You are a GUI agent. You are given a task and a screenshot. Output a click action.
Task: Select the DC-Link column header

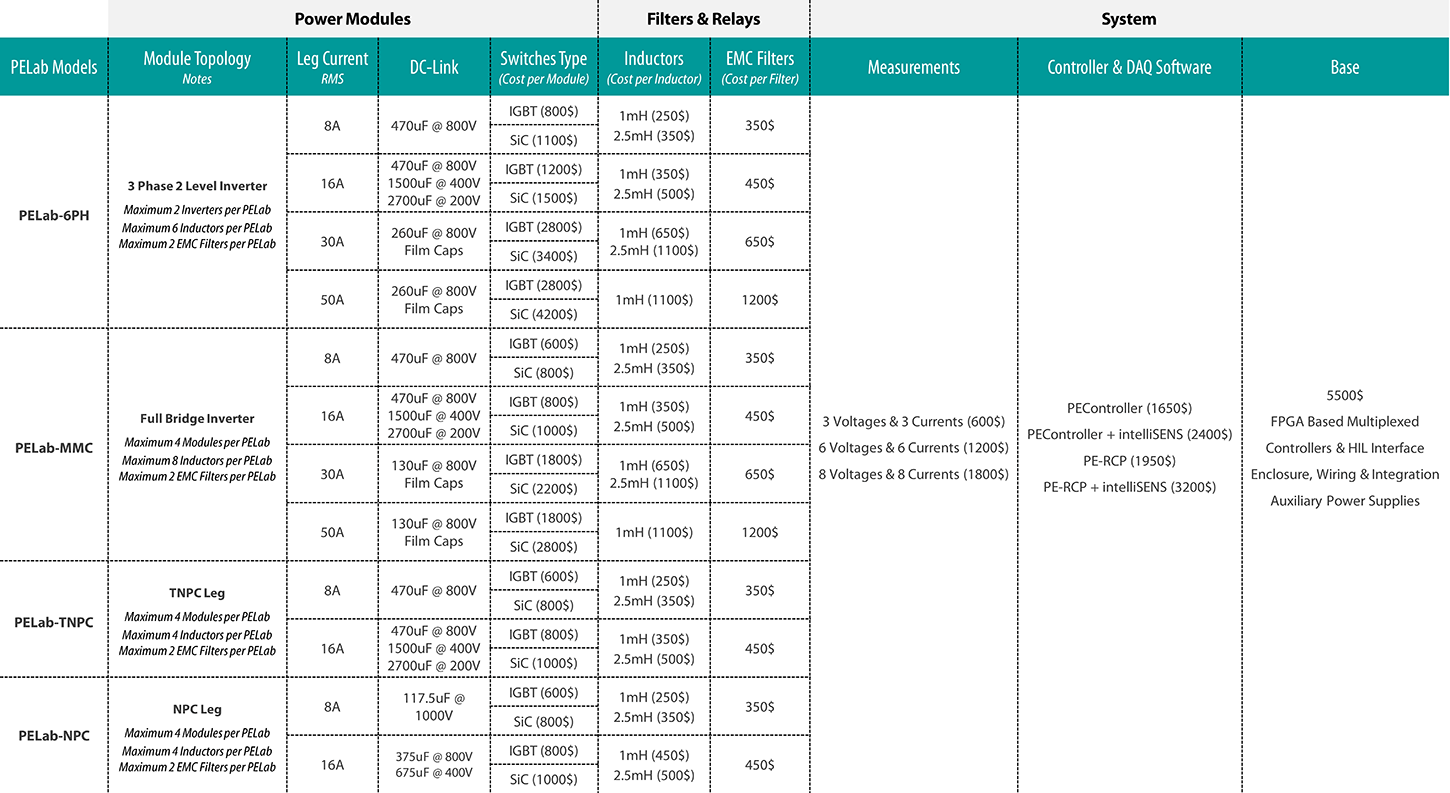(434, 67)
